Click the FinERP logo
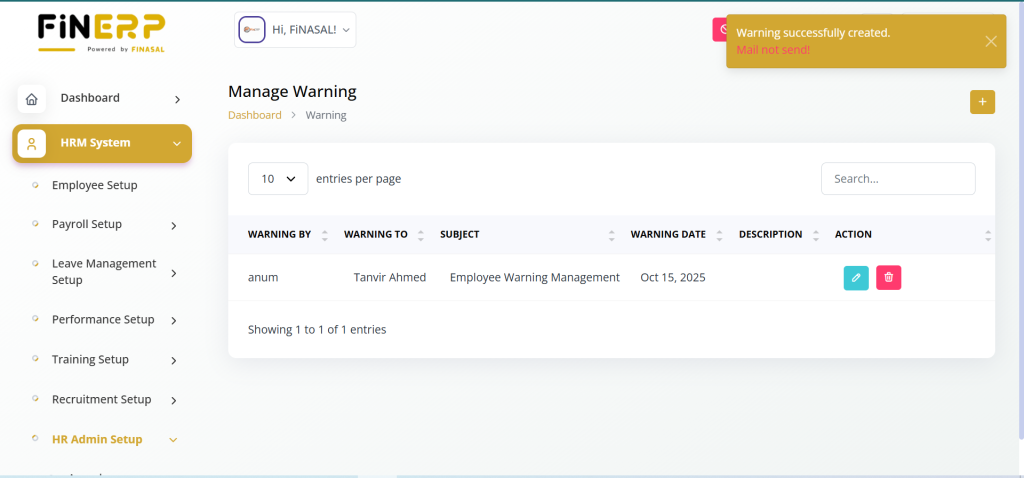 tap(101, 32)
